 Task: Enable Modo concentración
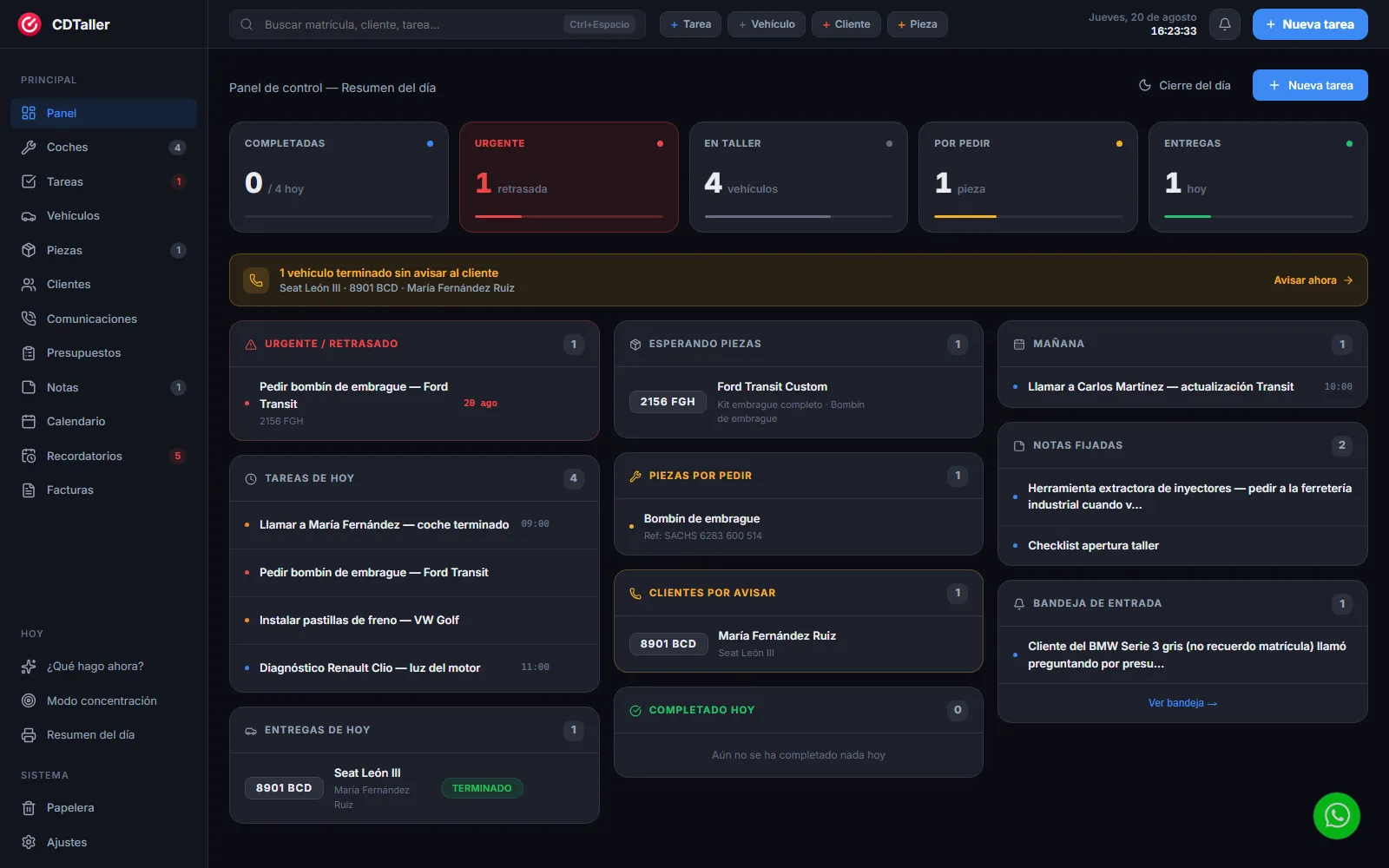pyautogui.click(x=104, y=700)
